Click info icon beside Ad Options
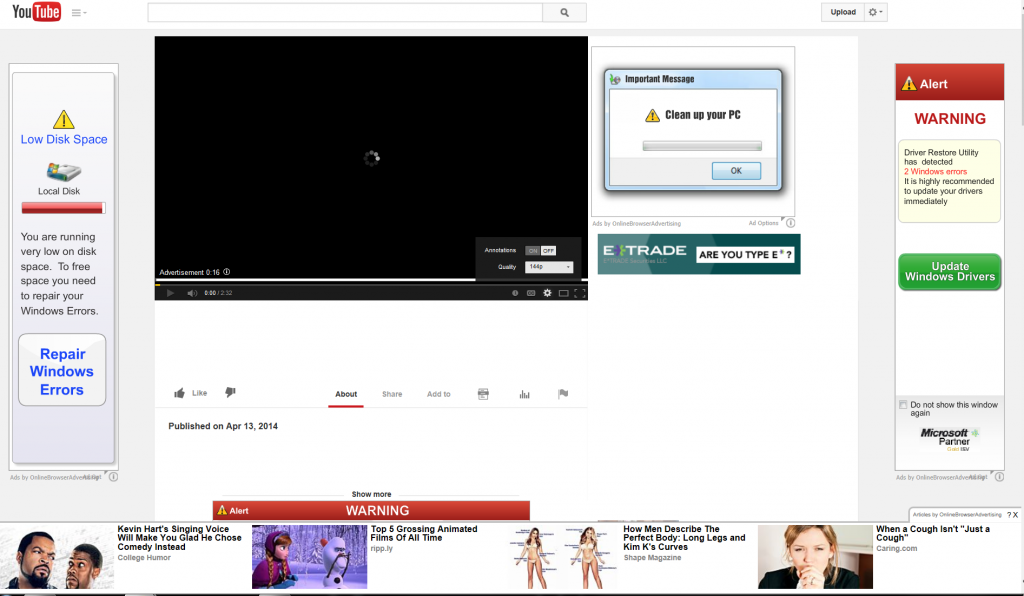Image resolution: width=1024 pixels, height=596 pixels. [x=790, y=223]
